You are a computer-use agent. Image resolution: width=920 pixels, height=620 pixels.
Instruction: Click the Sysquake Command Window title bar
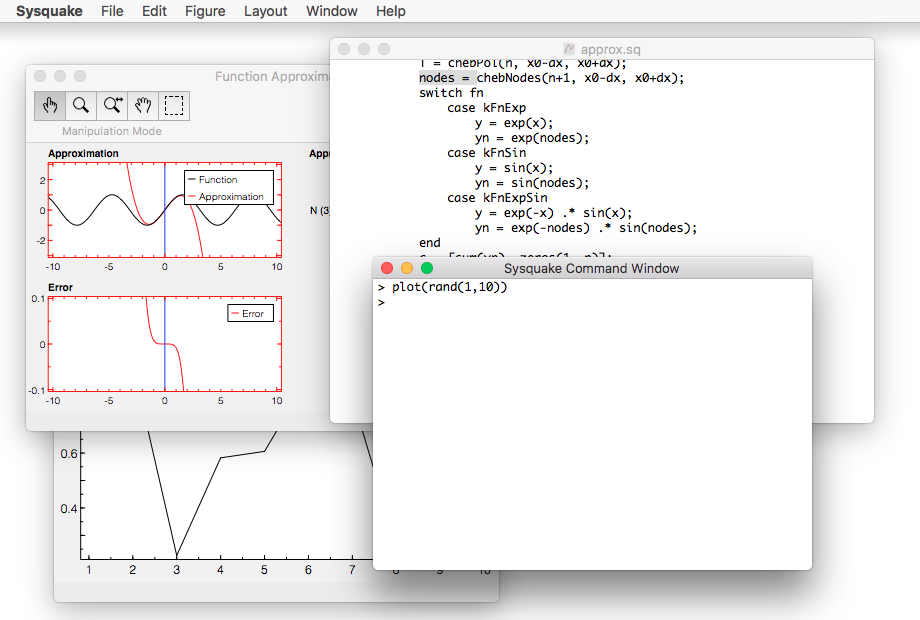pos(591,269)
